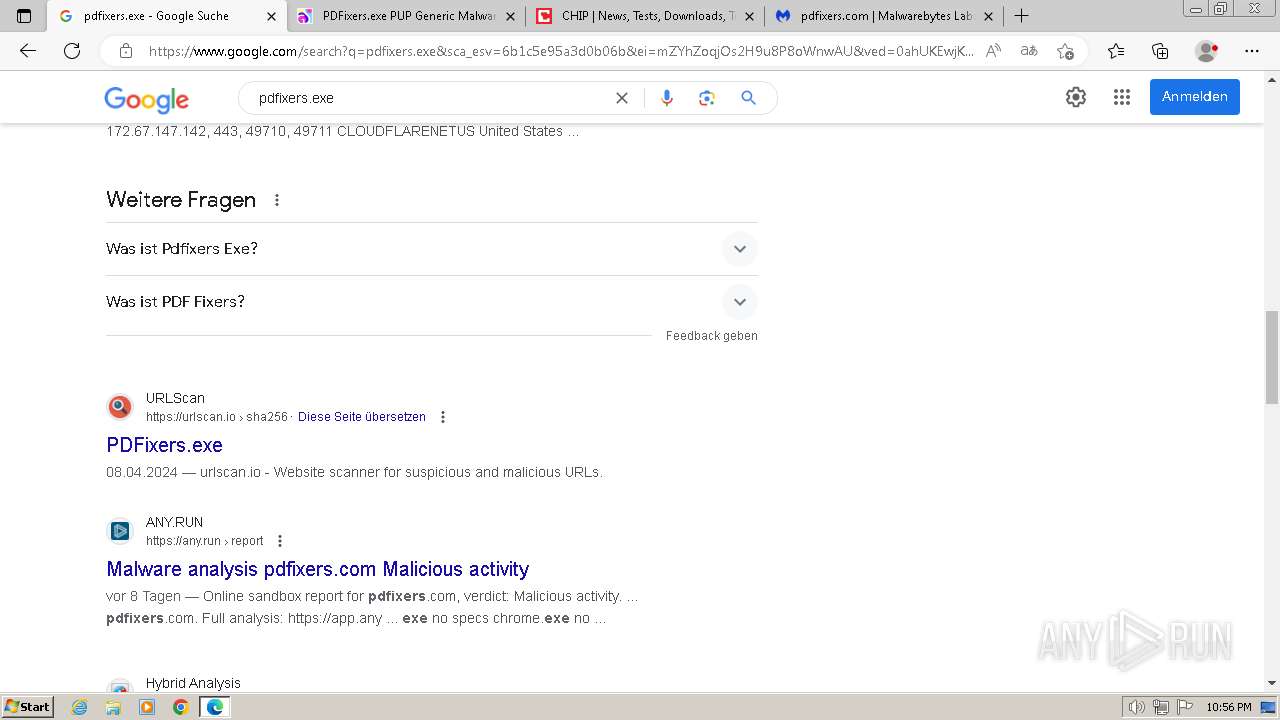Viewport: 1280px width, 720px height.
Task: Open Google quick settings gear
Action: [x=1076, y=97]
